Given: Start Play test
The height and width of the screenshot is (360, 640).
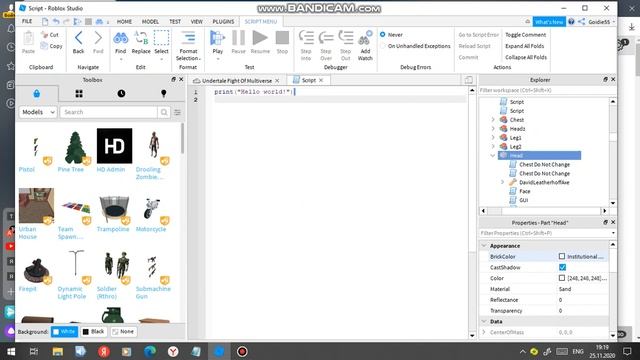Looking at the screenshot, I should coord(217,38).
